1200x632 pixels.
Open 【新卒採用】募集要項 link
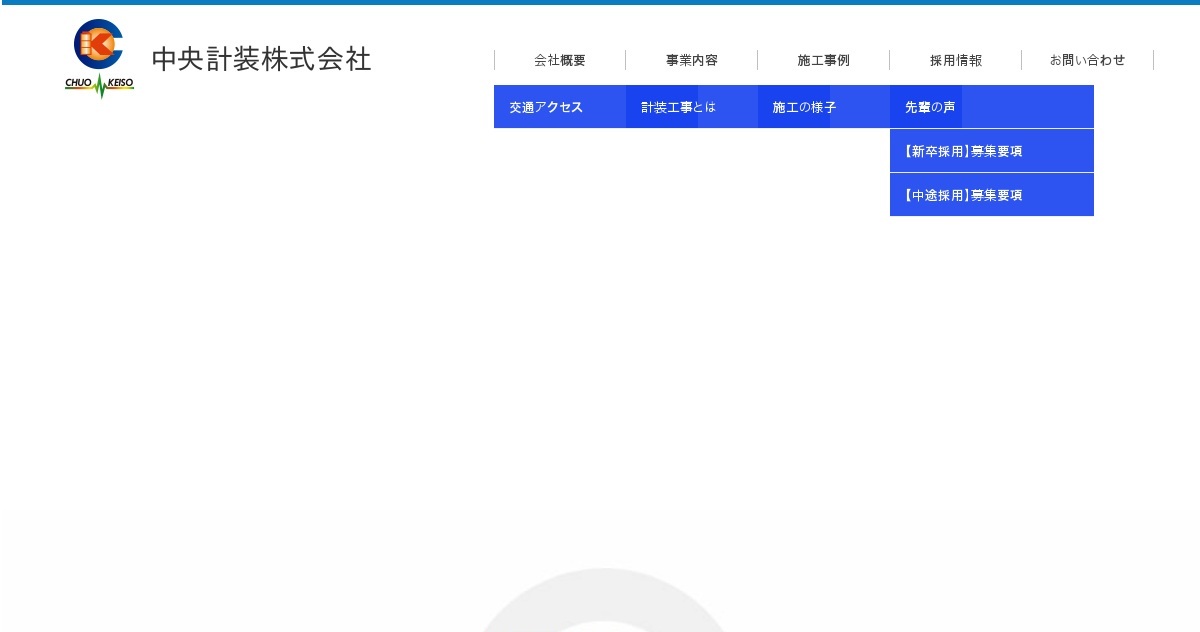[x=992, y=151]
